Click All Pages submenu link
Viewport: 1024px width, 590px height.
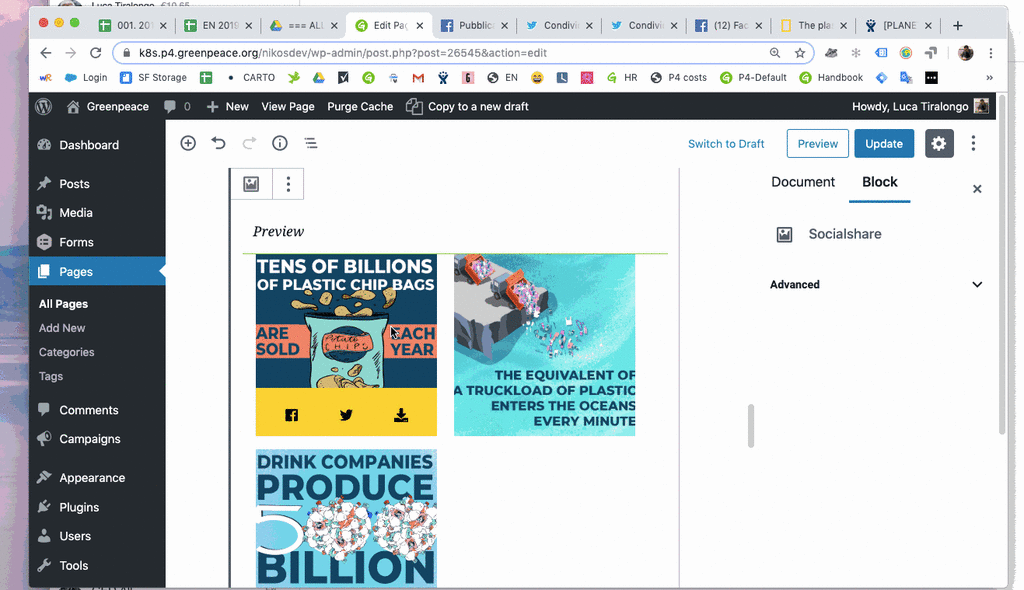point(63,304)
